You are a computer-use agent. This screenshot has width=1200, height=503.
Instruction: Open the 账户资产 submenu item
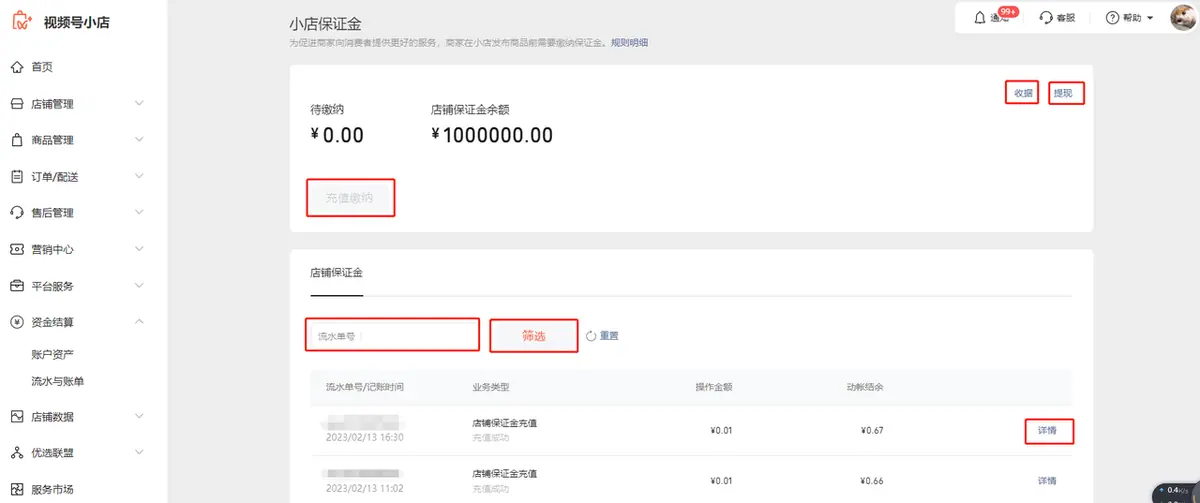pyautogui.click(x=52, y=354)
